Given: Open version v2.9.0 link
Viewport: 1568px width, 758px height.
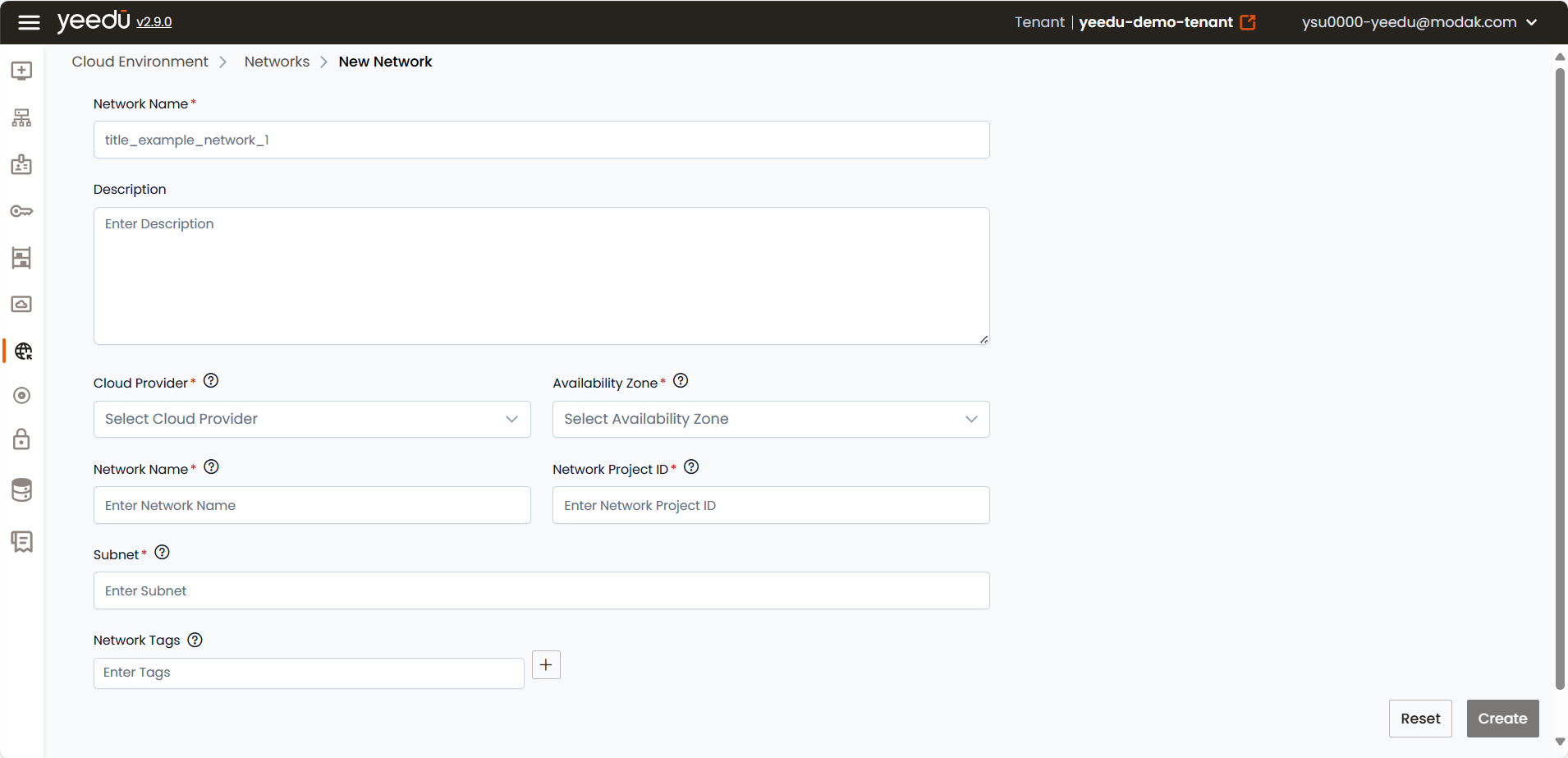Looking at the screenshot, I should click(154, 22).
